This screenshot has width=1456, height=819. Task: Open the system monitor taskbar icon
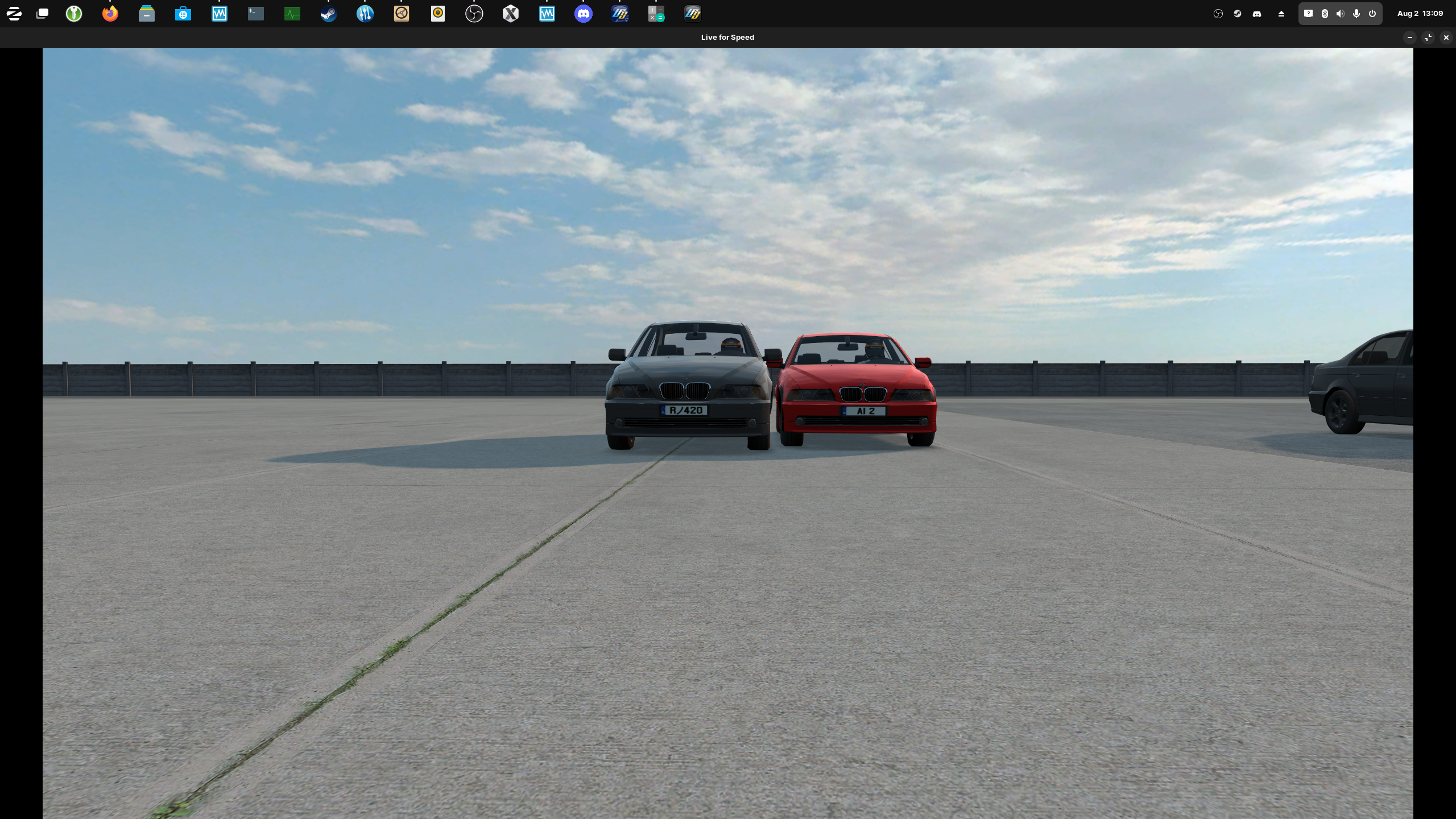click(x=292, y=14)
